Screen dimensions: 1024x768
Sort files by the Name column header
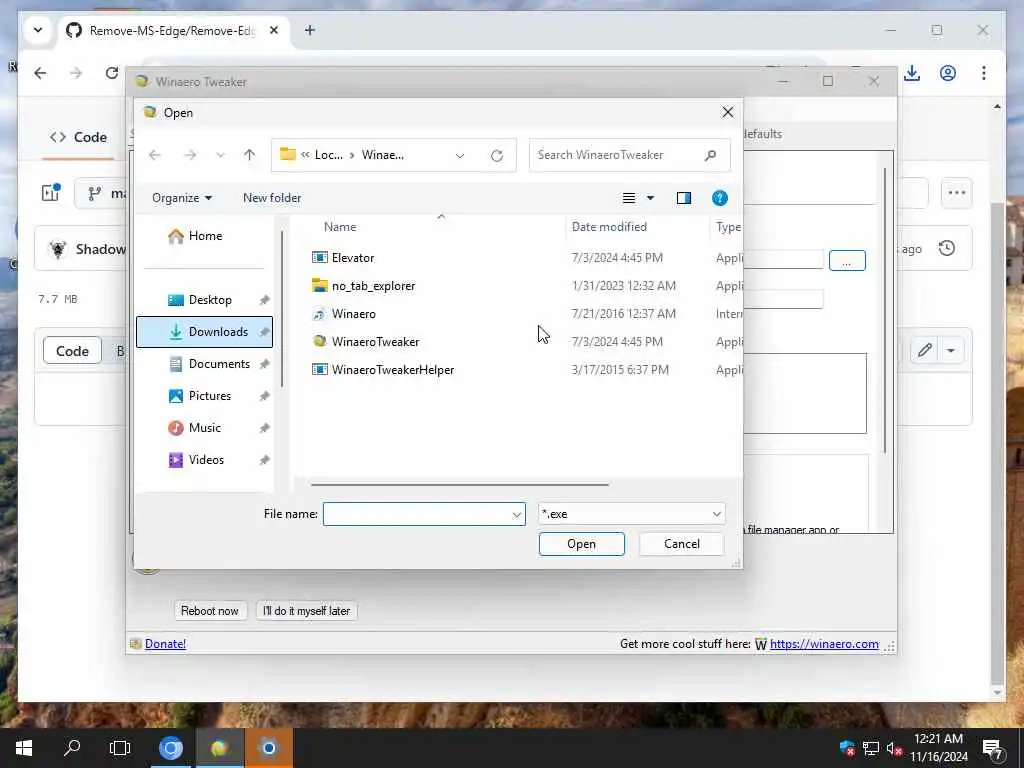pos(340,227)
